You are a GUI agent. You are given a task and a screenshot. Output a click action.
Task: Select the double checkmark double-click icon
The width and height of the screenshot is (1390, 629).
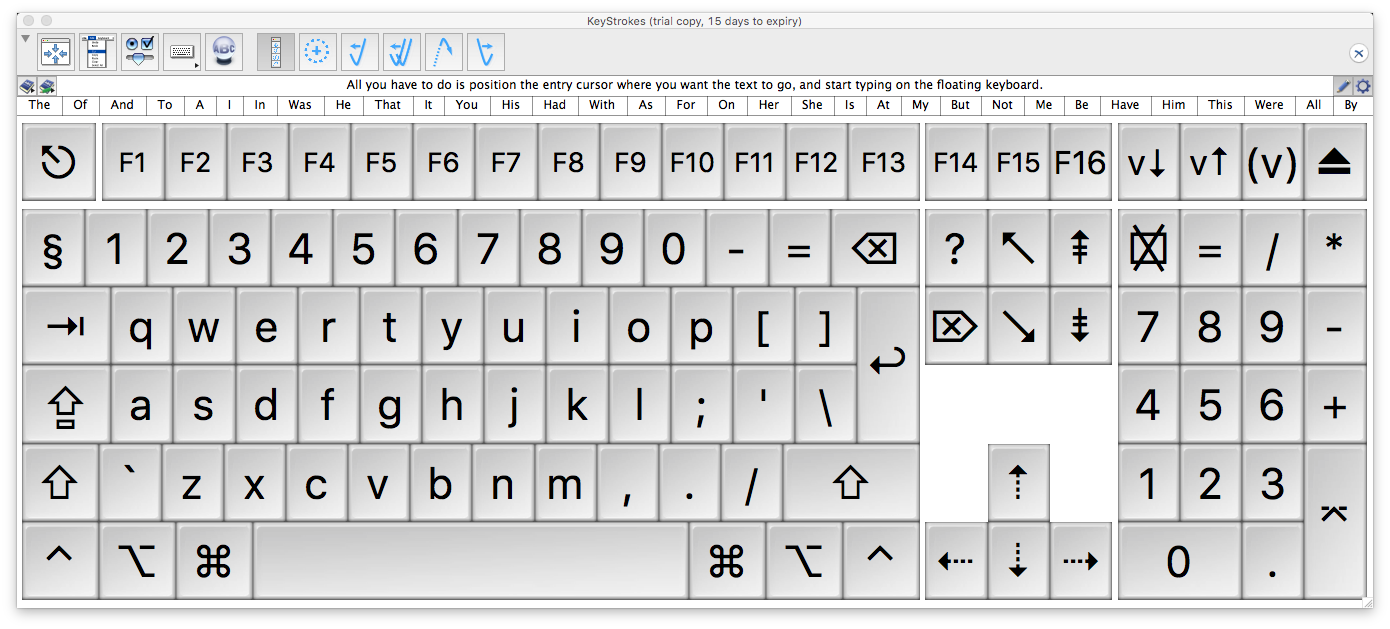point(401,52)
